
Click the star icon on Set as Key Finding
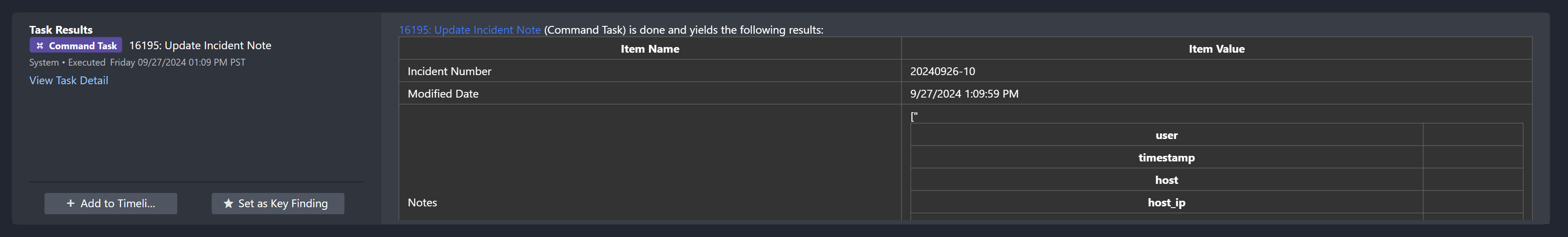pos(228,203)
